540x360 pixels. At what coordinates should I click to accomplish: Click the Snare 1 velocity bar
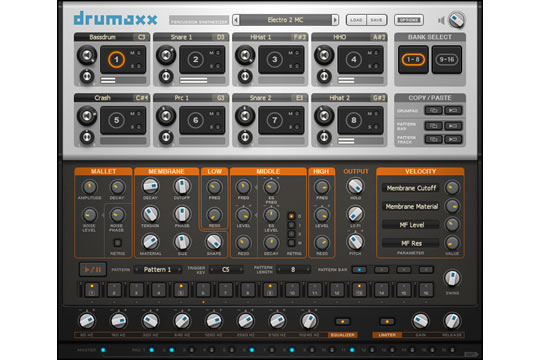pos(202,80)
